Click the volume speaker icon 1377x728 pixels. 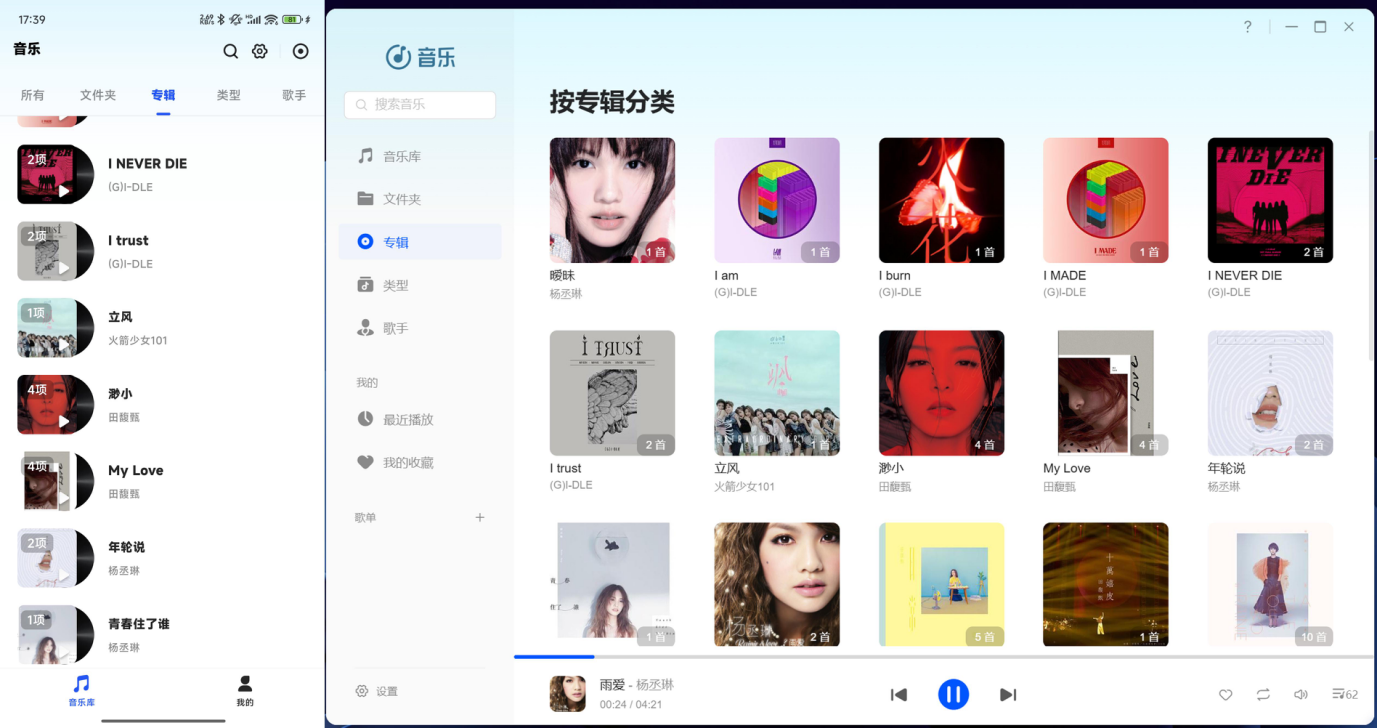[x=1301, y=695]
